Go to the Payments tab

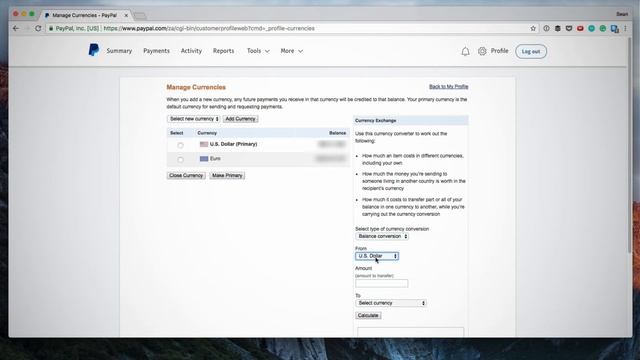[x=156, y=51]
